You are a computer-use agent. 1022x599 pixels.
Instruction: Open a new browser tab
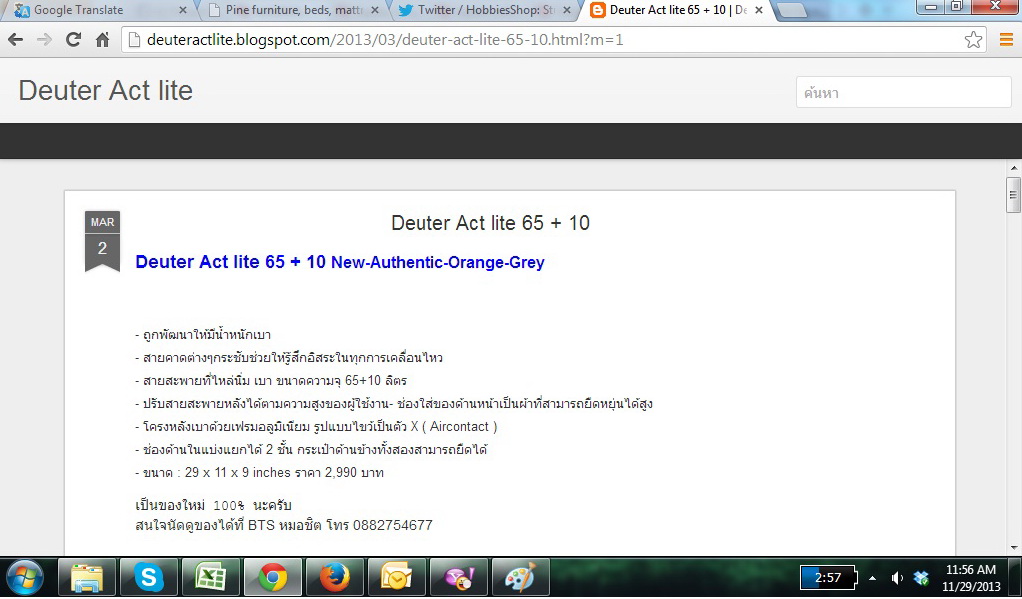click(791, 10)
